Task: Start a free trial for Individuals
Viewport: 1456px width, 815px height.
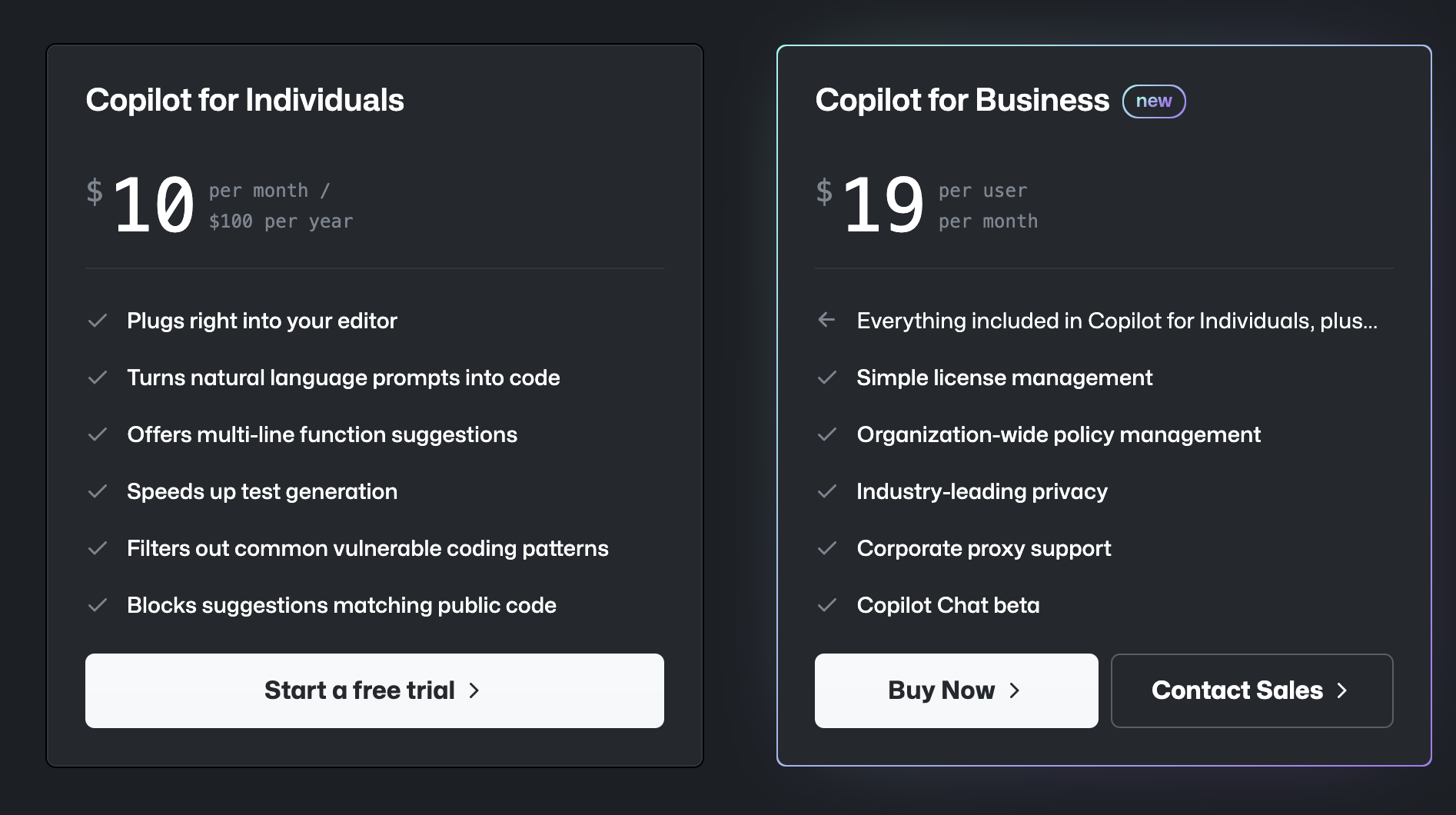Action: pos(374,690)
